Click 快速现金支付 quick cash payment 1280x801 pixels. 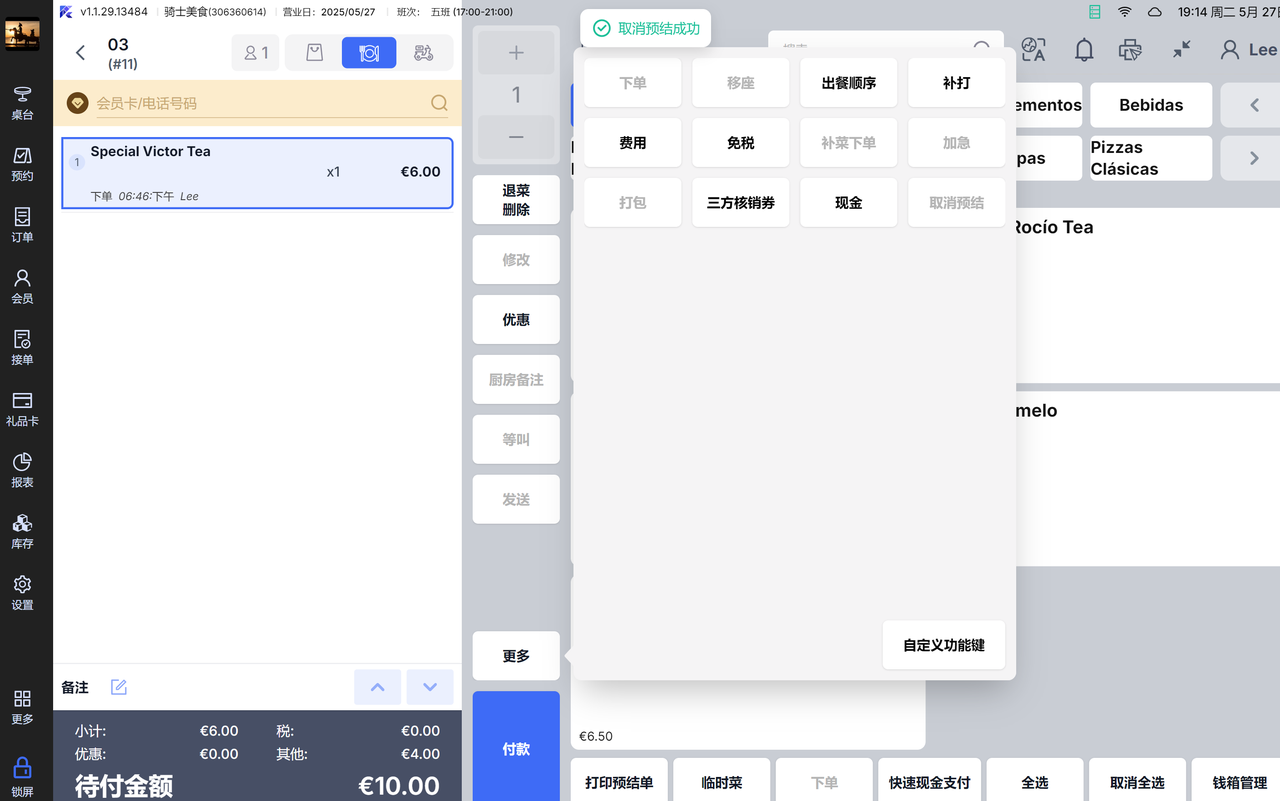pyautogui.click(x=930, y=782)
